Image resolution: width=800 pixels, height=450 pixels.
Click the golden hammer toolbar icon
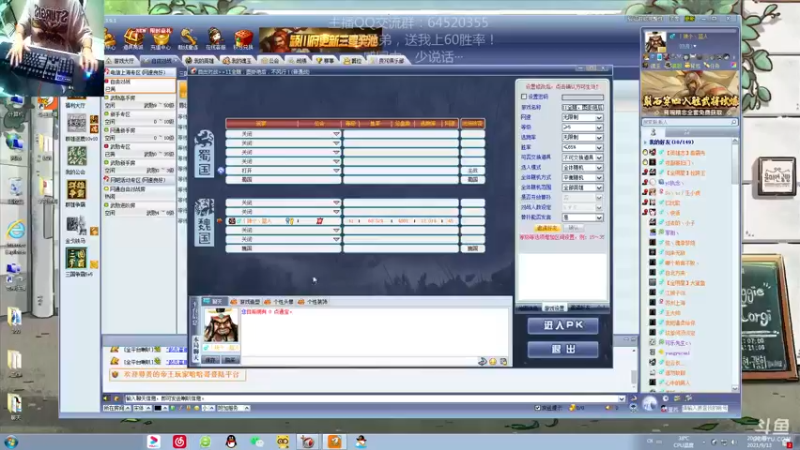click(x=188, y=38)
